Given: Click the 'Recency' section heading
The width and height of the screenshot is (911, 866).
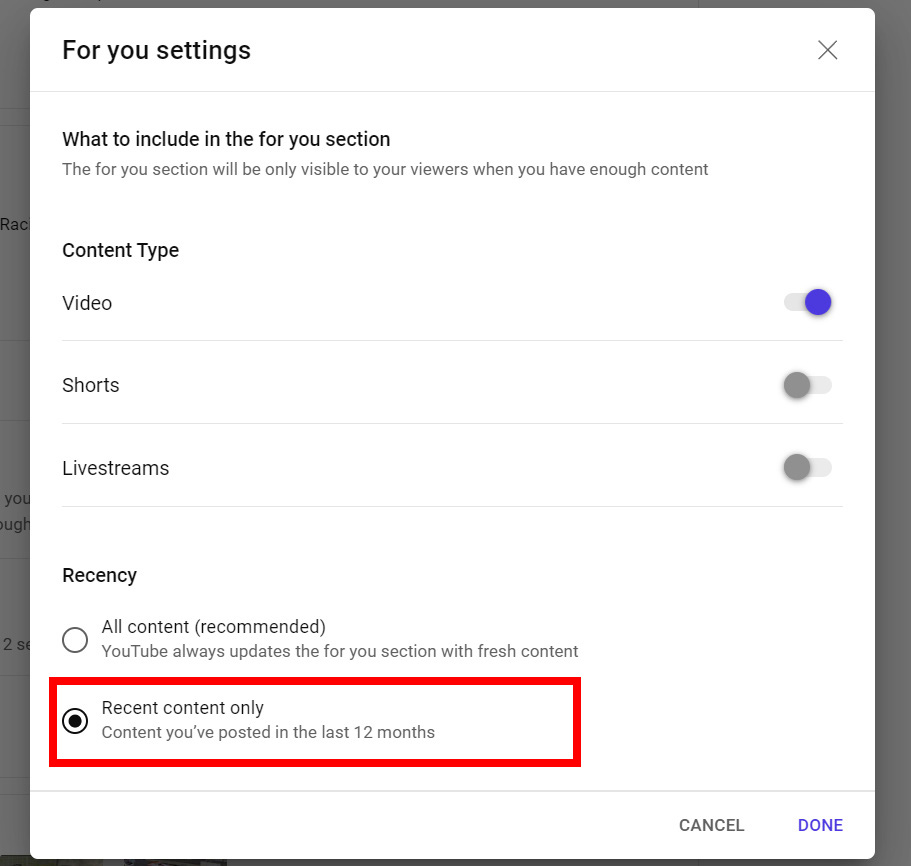Looking at the screenshot, I should [x=100, y=575].
